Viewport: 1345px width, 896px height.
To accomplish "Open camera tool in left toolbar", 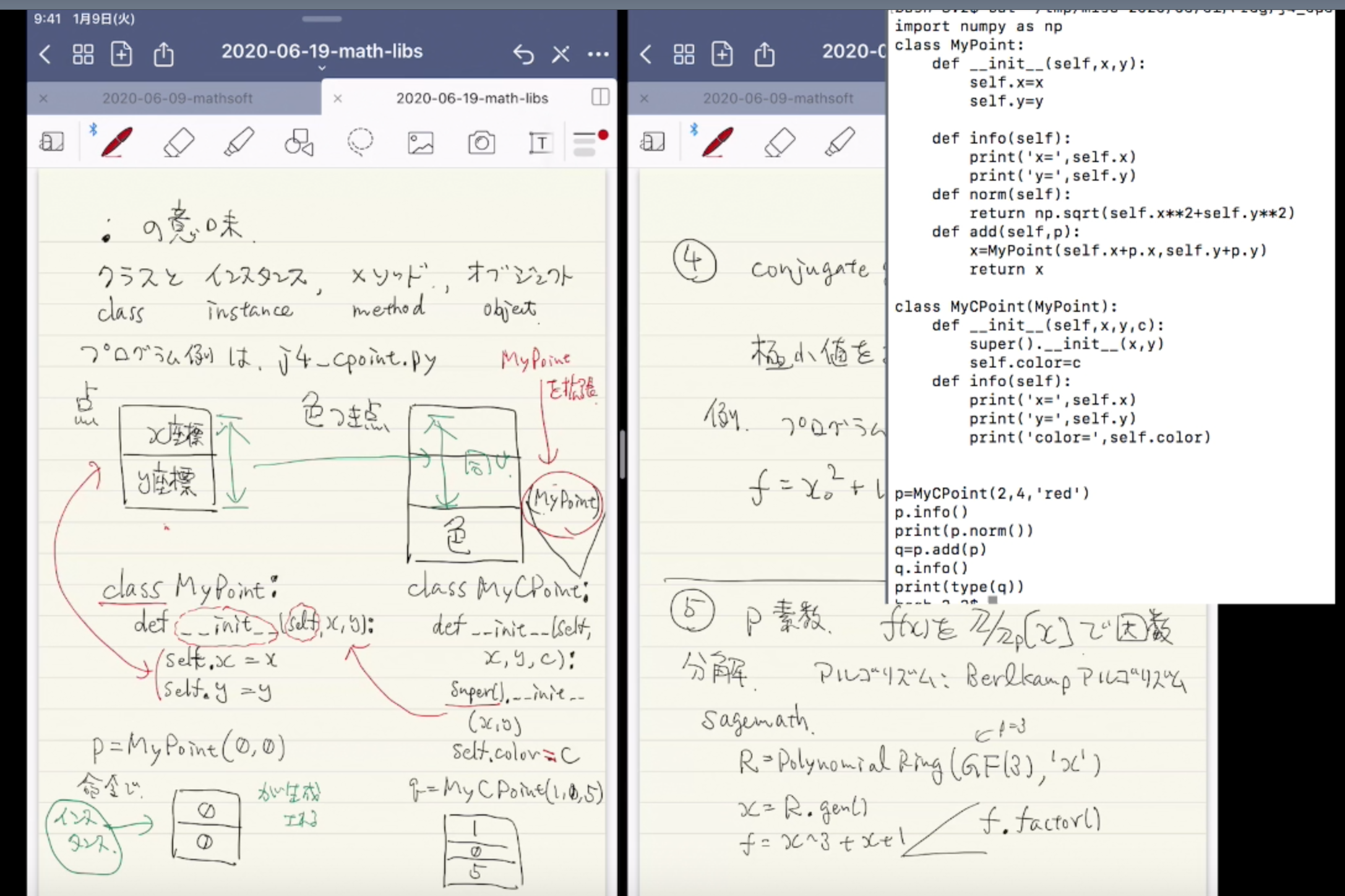I will click(x=481, y=143).
